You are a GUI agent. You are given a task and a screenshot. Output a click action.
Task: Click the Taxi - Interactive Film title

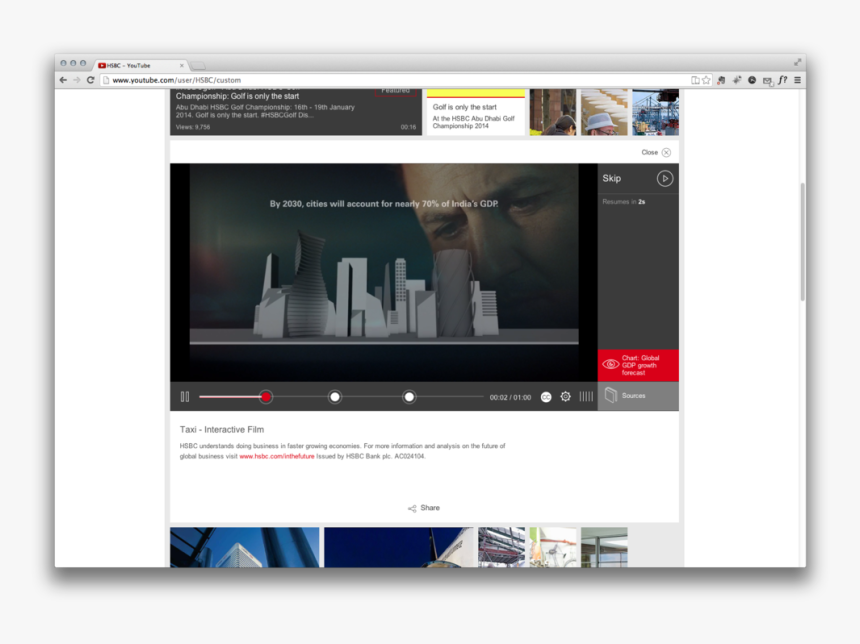(x=222, y=430)
